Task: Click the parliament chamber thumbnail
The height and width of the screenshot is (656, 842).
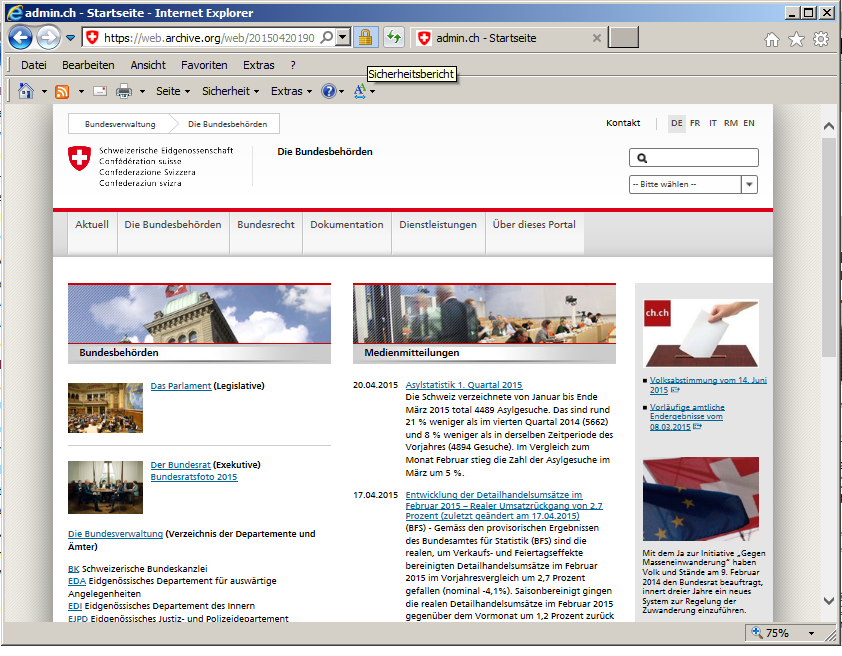Action: coord(105,407)
